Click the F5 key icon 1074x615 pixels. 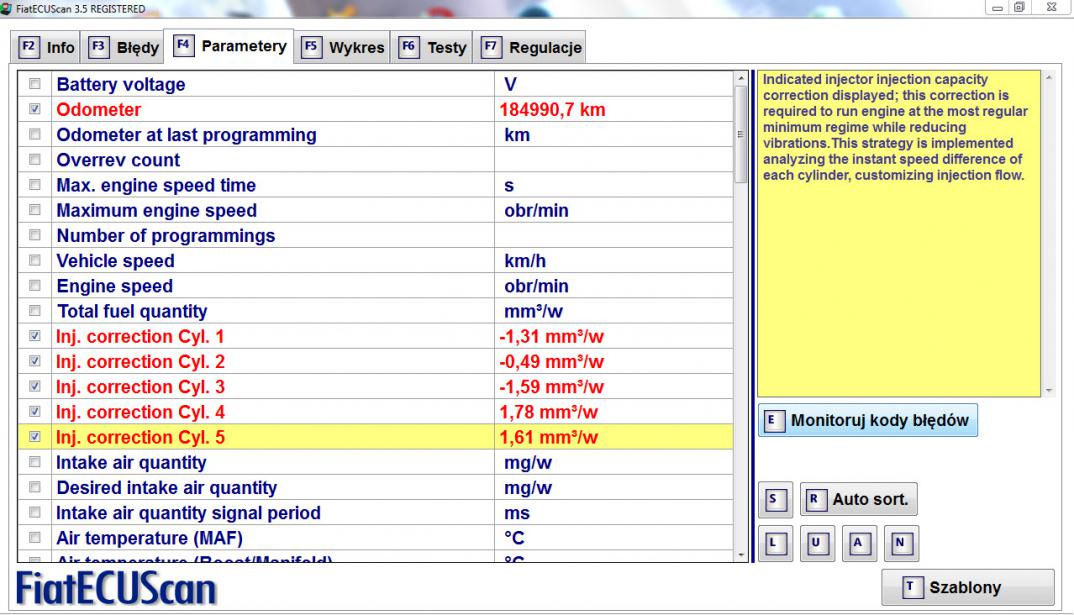[x=311, y=47]
